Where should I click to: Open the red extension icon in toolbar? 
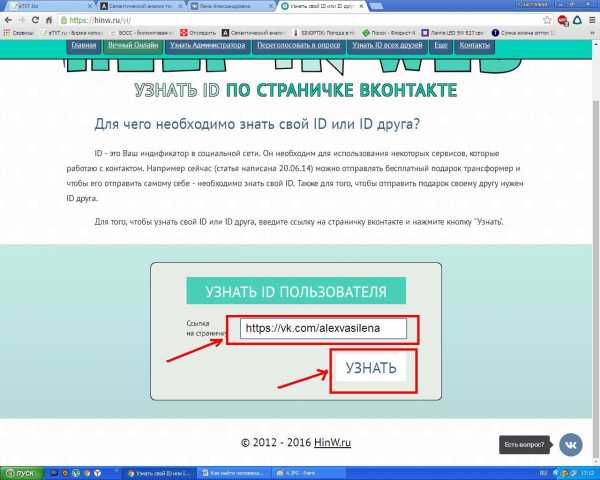[x=562, y=20]
